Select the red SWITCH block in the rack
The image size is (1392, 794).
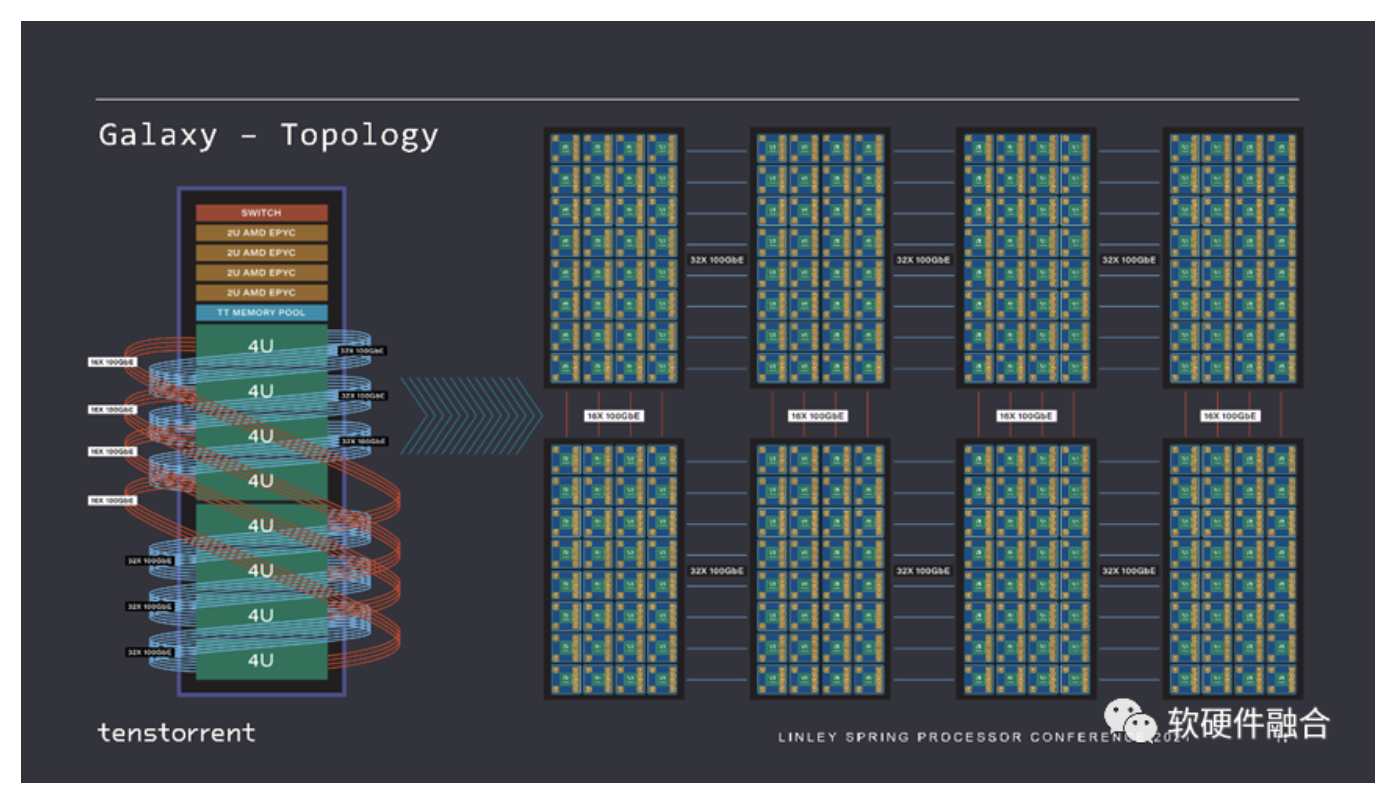(x=261, y=213)
